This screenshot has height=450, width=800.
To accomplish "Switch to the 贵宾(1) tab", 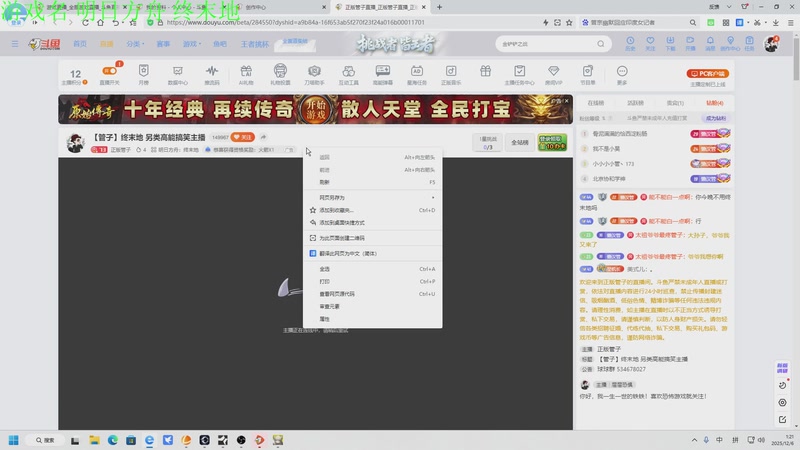I will pos(675,103).
